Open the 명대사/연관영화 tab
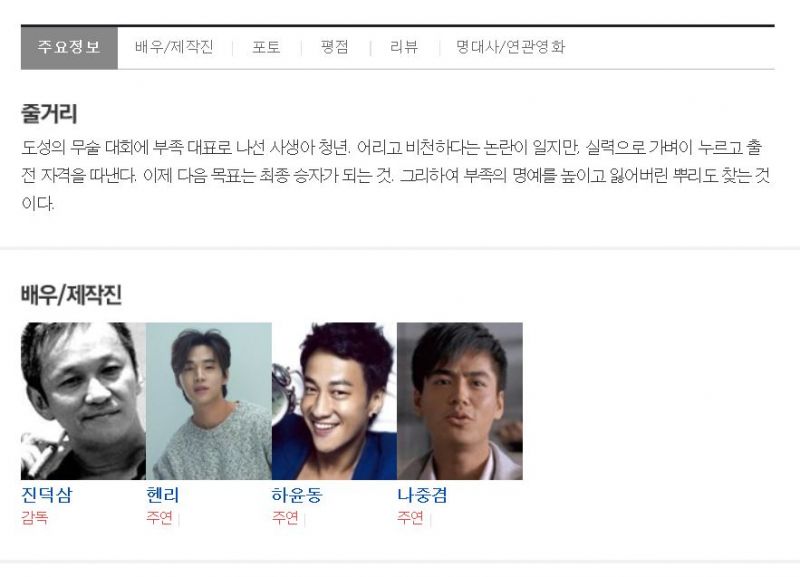Image resolution: width=800 pixels, height=577 pixels. pyautogui.click(x=511, y=47)
